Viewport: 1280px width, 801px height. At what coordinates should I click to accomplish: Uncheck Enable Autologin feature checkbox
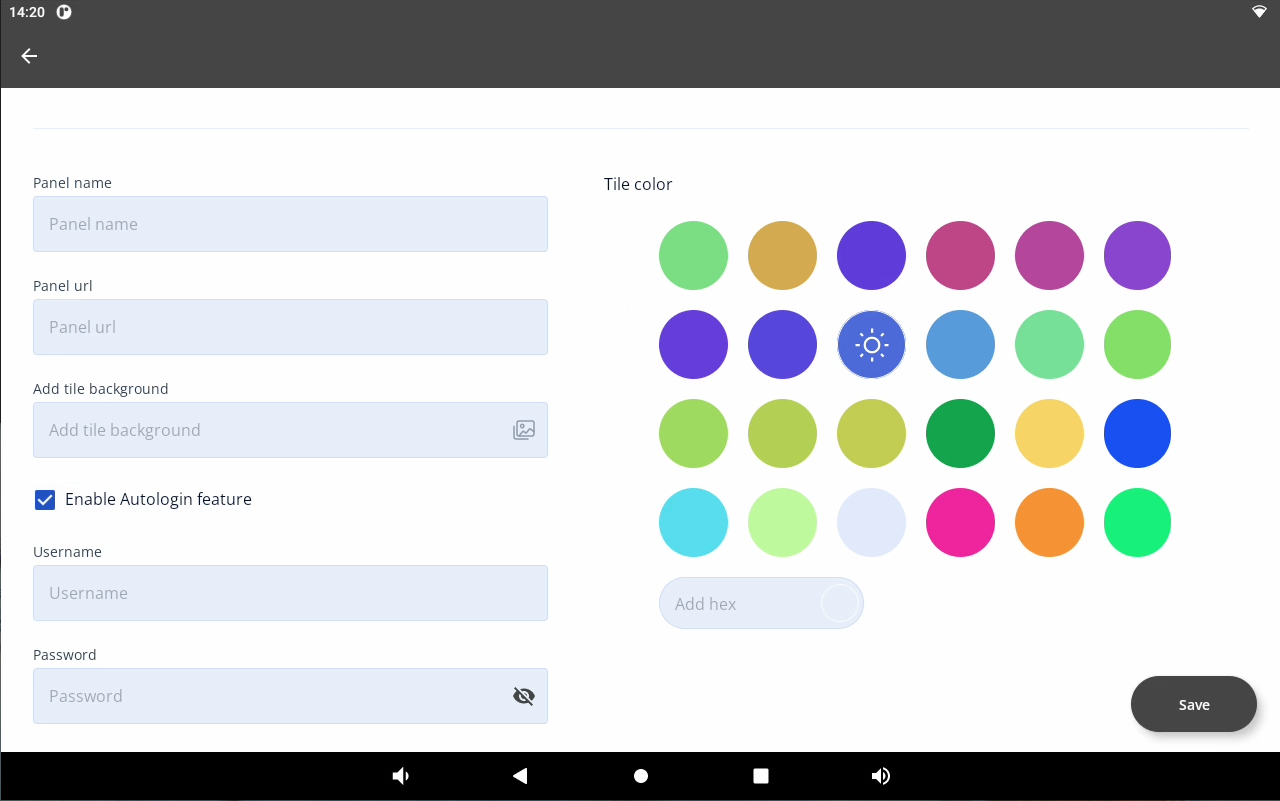[45, 500]
